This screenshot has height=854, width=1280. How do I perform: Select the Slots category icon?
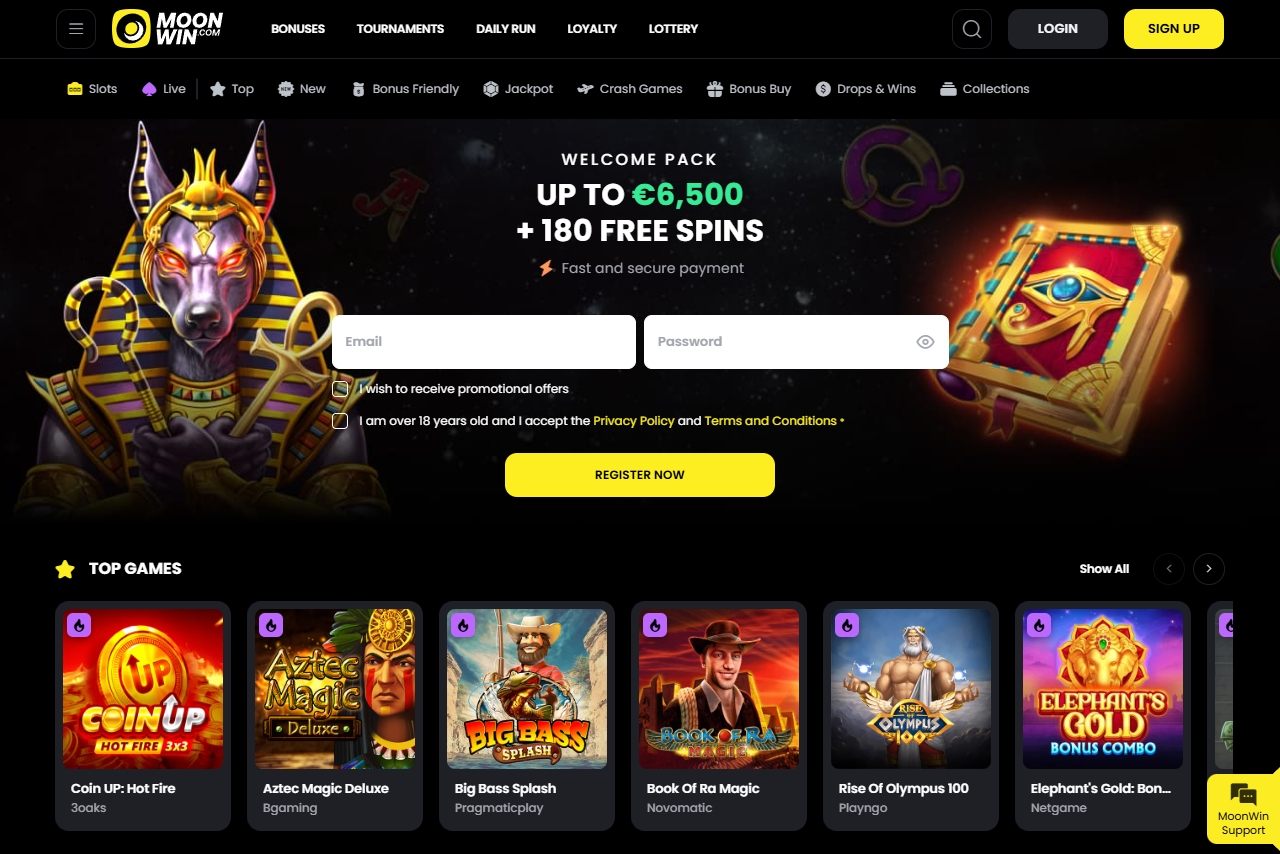(x=74, y=89)
